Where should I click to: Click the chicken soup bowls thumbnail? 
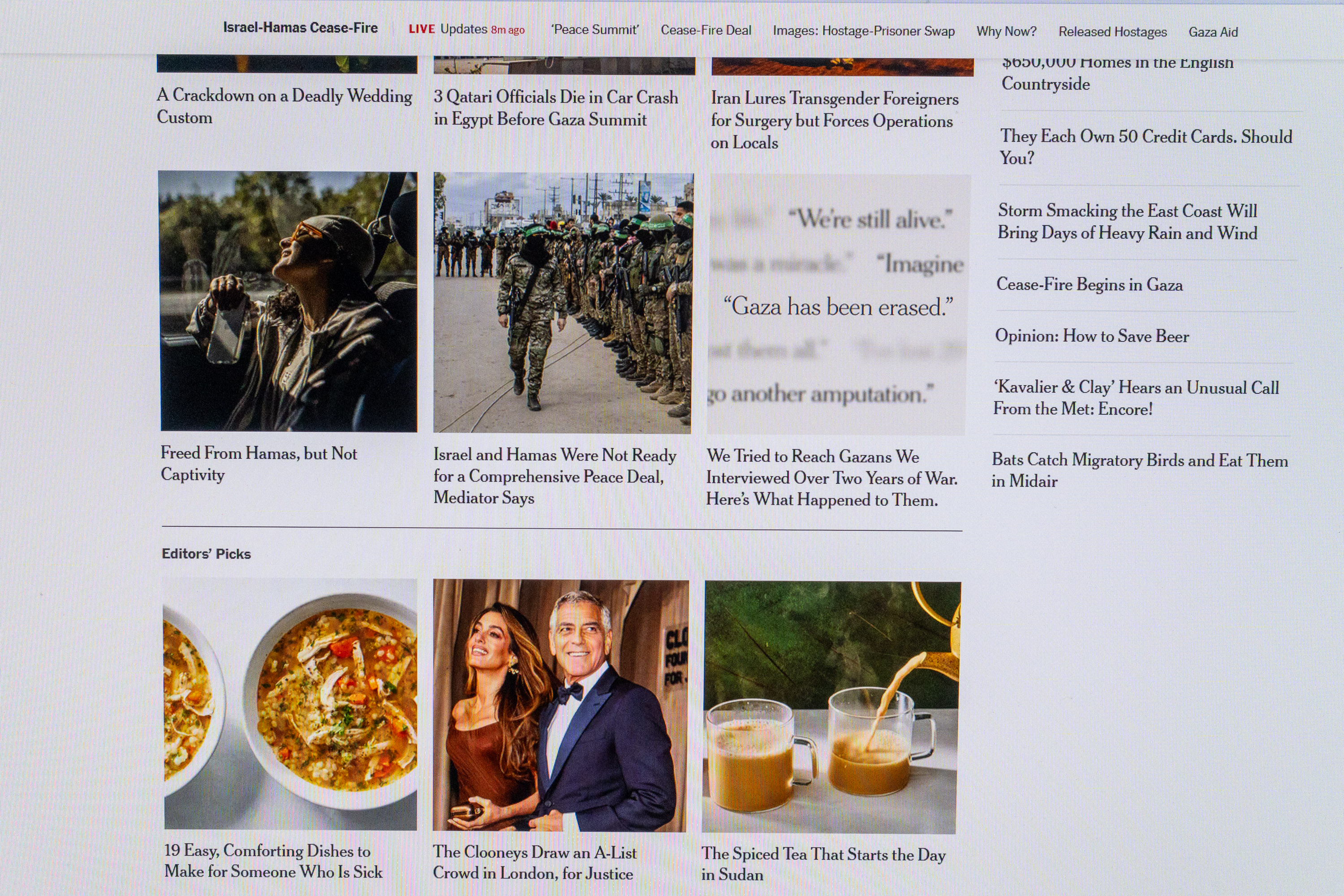[x=290, y=704]
